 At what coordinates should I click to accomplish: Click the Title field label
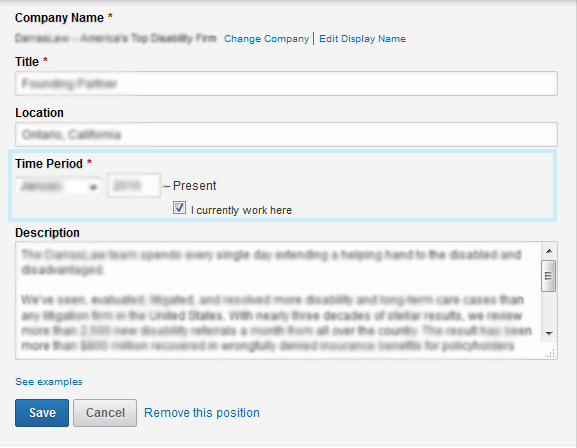pyautogui.click(x=27, y=61)
